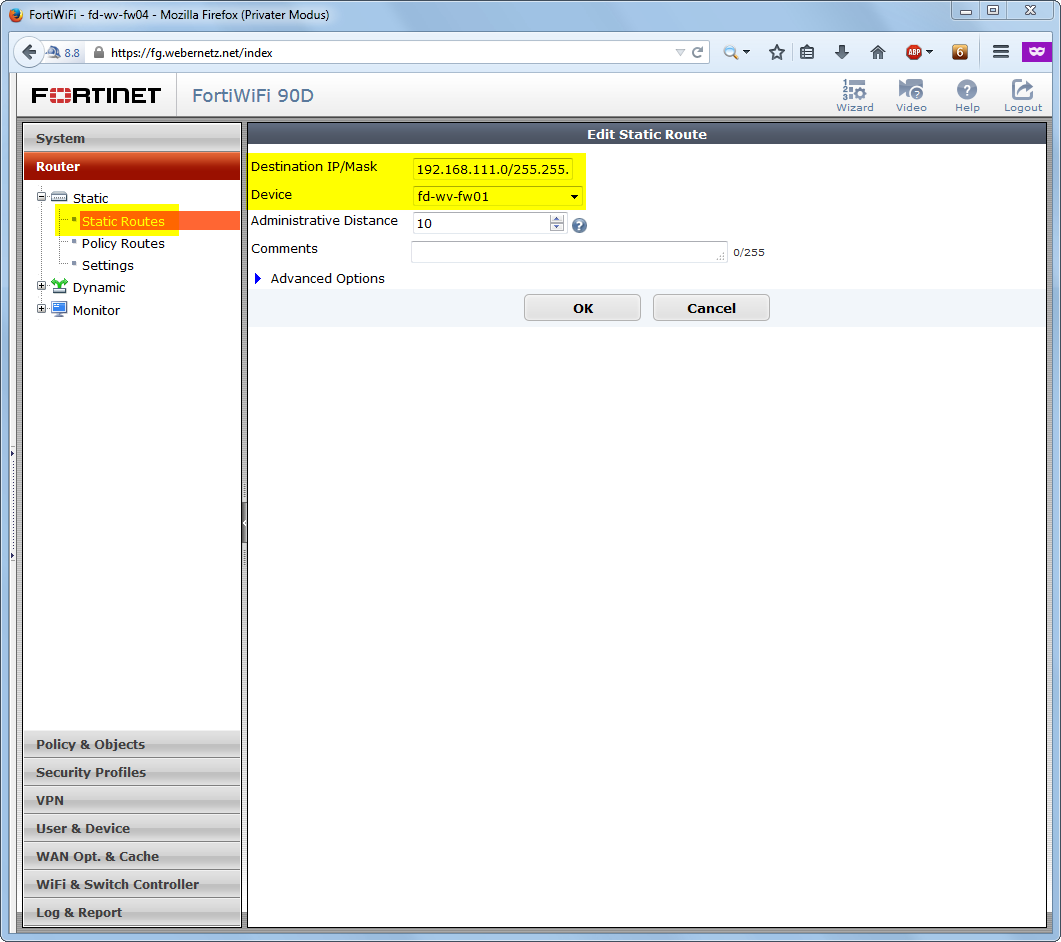Open the Security Profiles section
Screen dimensions: 1061x942
132,772
